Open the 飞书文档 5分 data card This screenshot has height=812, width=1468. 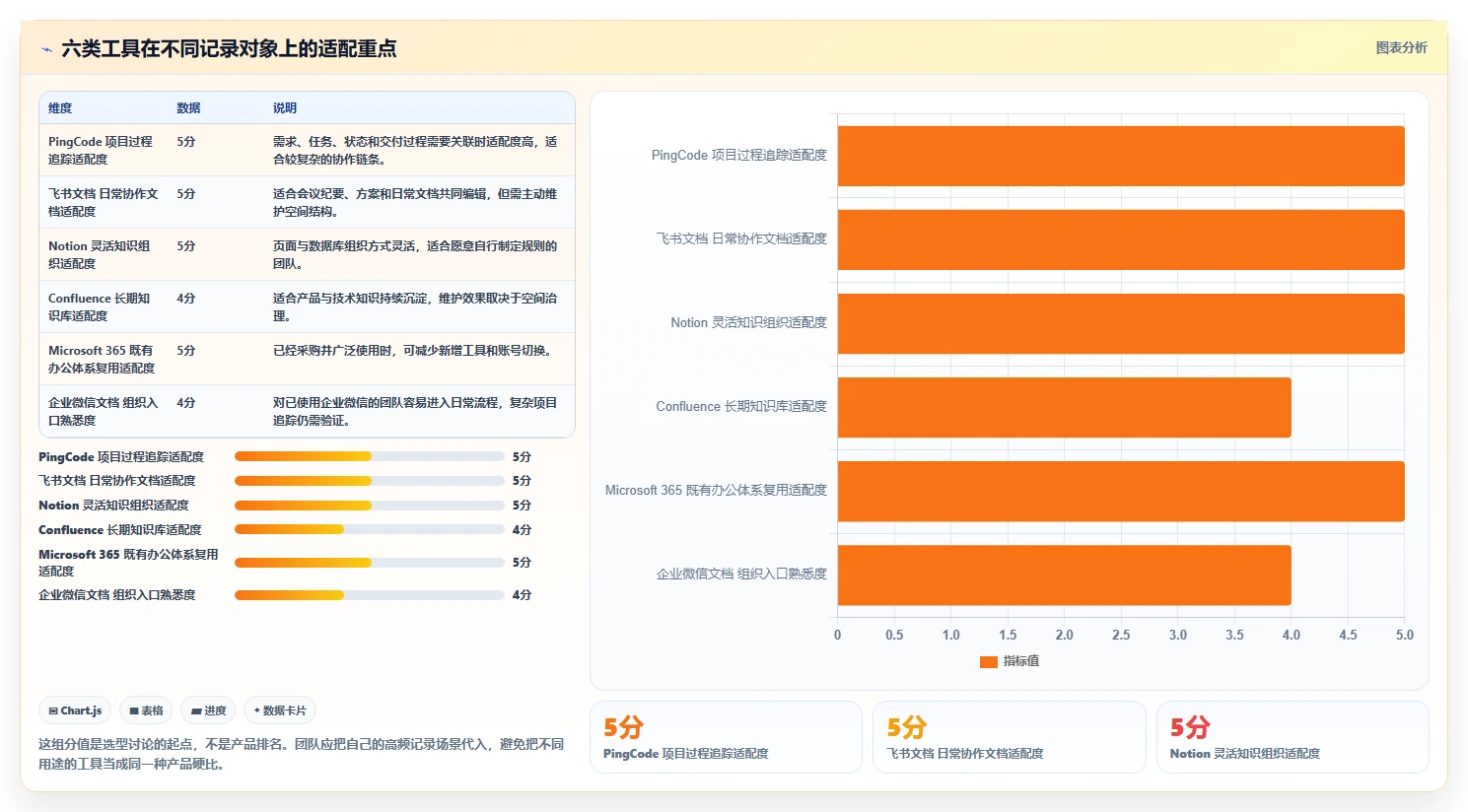(x=1010, y=737)
